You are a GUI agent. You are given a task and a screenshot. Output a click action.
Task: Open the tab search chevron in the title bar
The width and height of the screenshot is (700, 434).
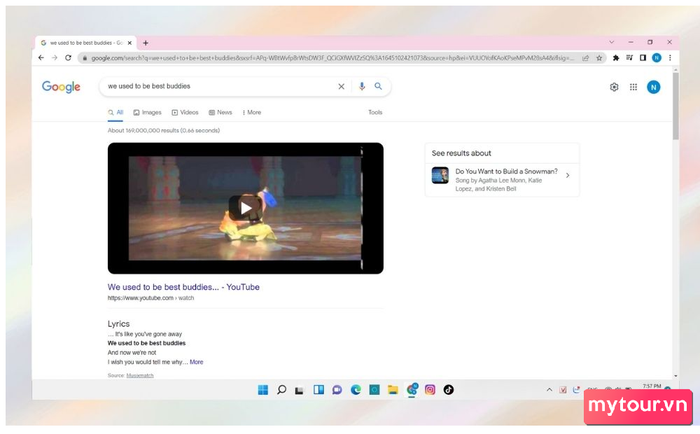coord(612,42)
